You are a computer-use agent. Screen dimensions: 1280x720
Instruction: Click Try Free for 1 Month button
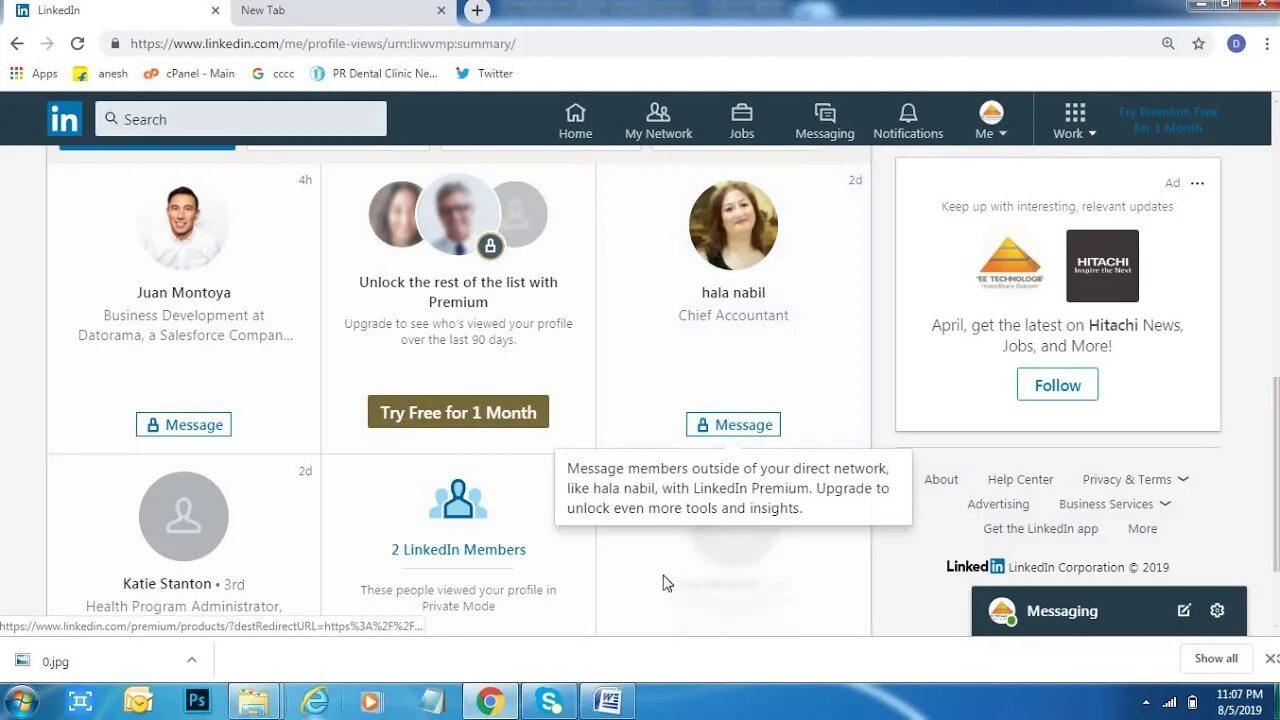[x=458, y=412]
